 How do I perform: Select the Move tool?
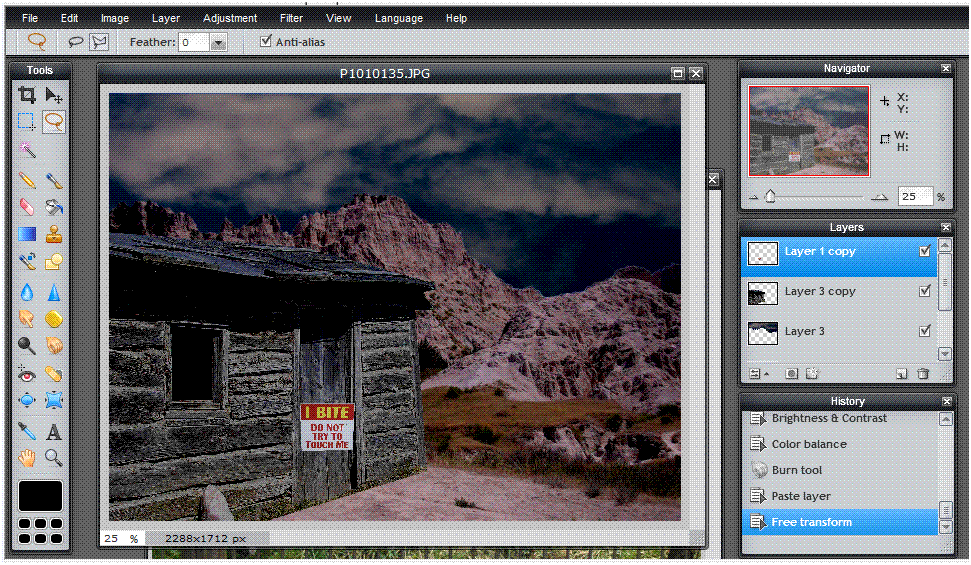click(x=54, y=95)
